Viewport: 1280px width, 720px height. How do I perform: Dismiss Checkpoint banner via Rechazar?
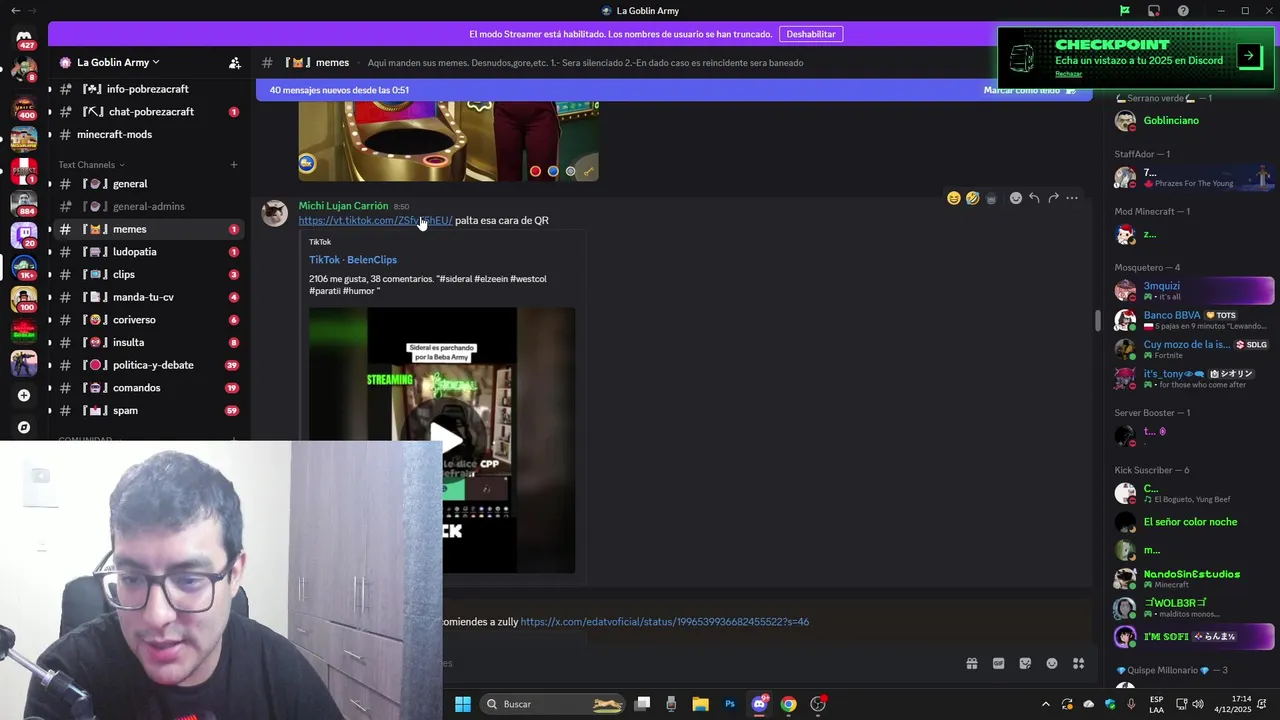1068,74
